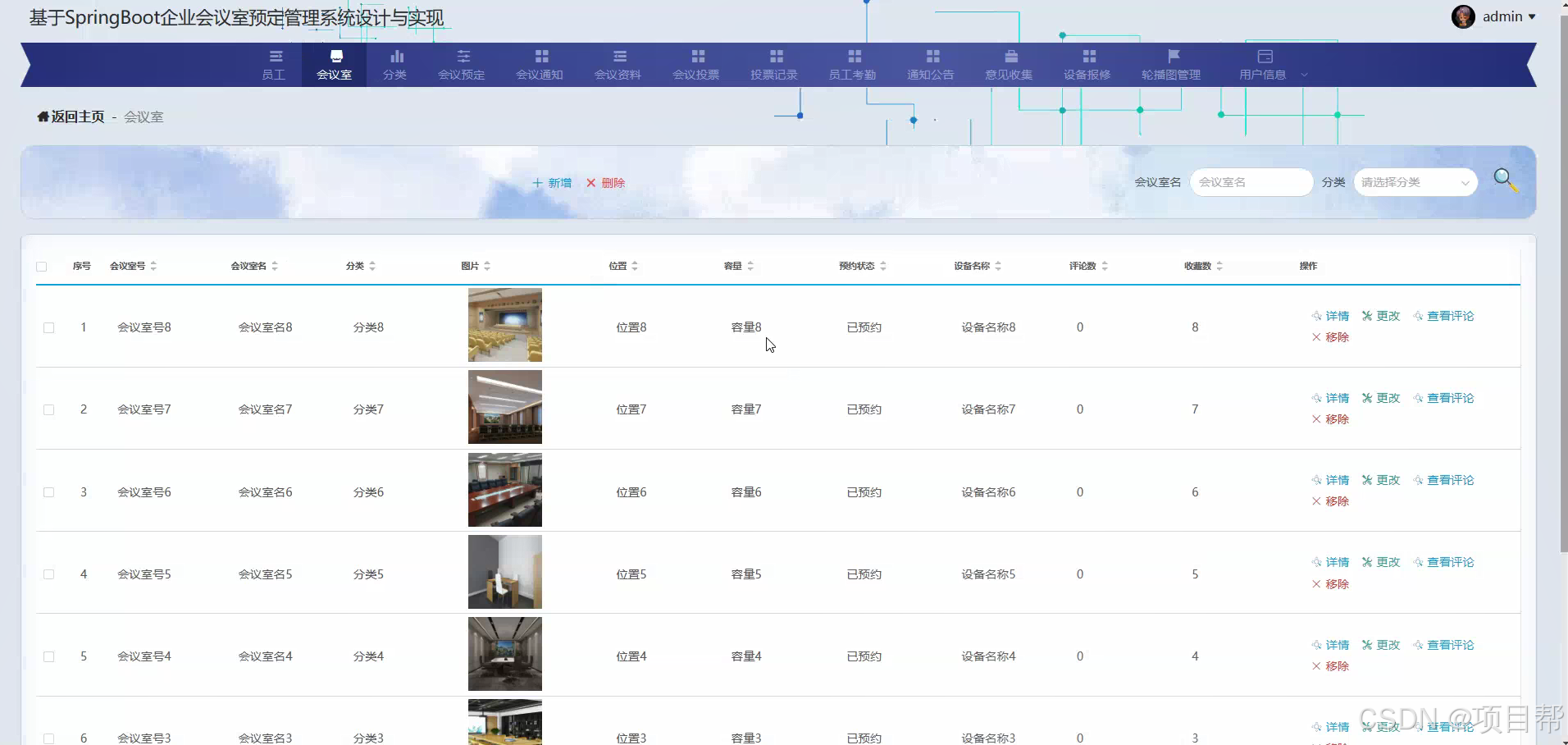Screen dimensions: 1568x745
Task: Sort by 评论数 column arrows
Action: click(1105, 266)
